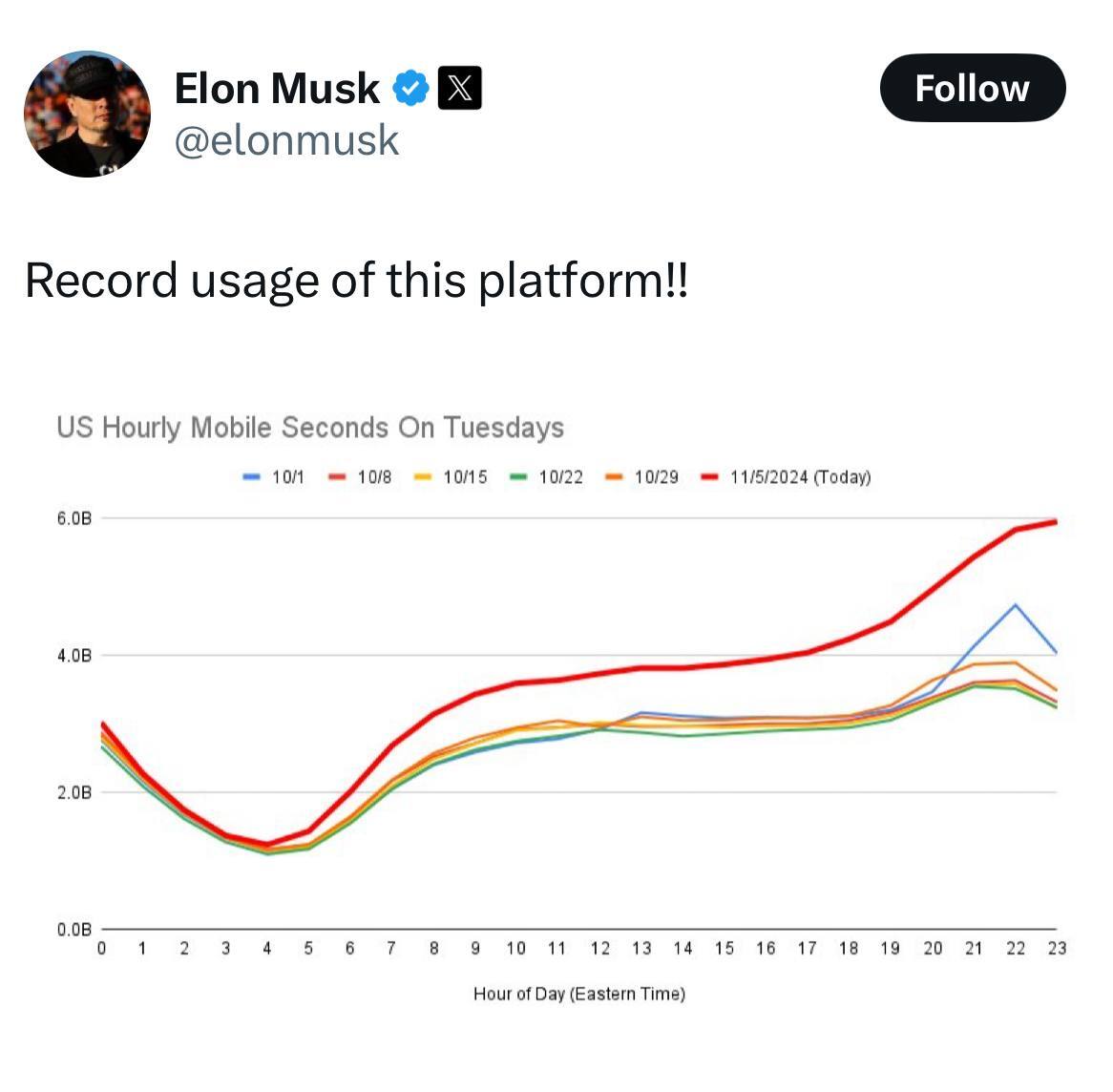Click the "Hour of Day (Eastern Time)" axis label

point(579,994)
